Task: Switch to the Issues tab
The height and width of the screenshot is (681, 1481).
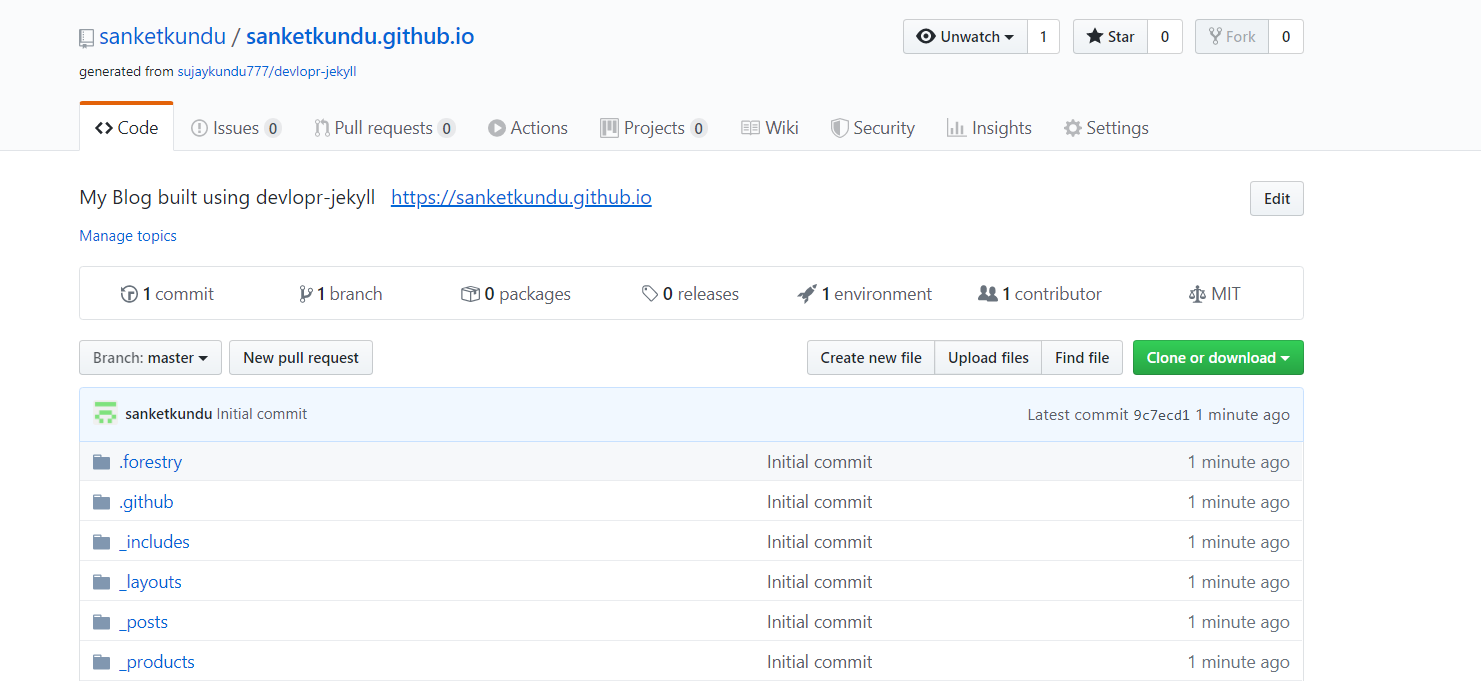Action: pyautogui.click(x=234, y=127)
